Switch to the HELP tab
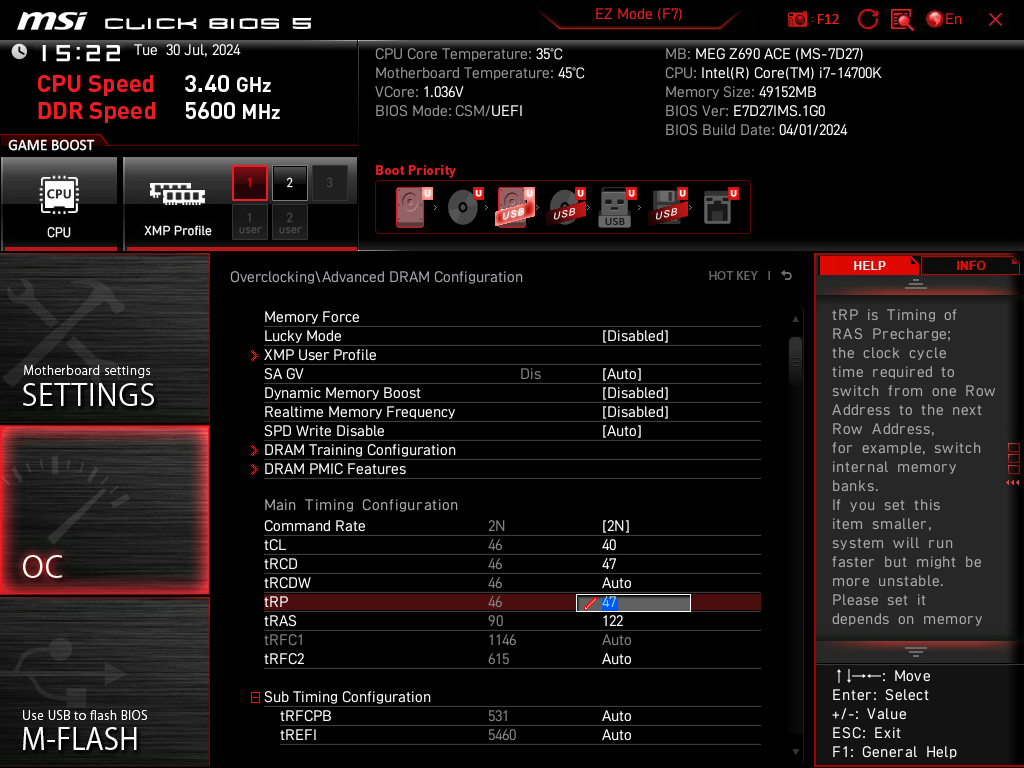 click(869, 266)
